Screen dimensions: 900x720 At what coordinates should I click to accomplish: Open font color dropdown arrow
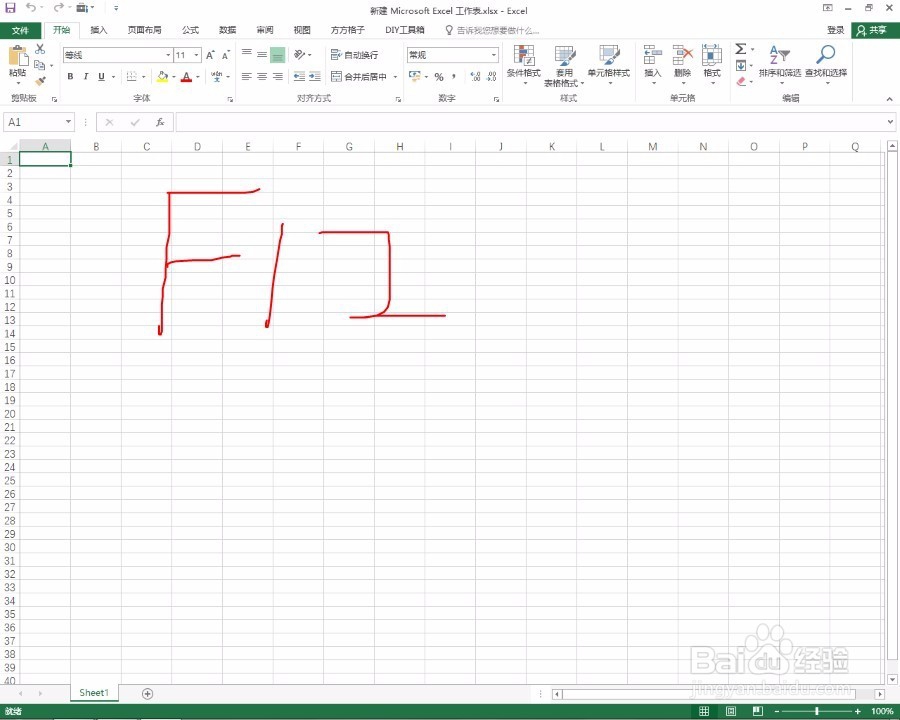(197, 76)
